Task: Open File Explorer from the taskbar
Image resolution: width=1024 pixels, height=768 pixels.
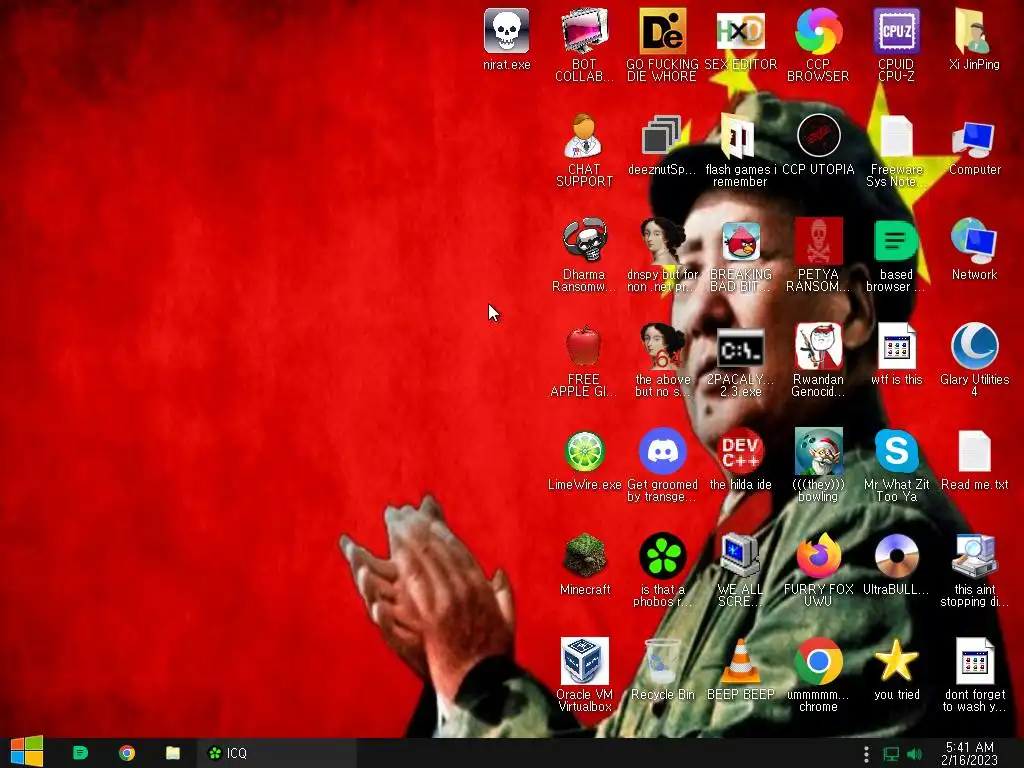Action: (173, 753)
